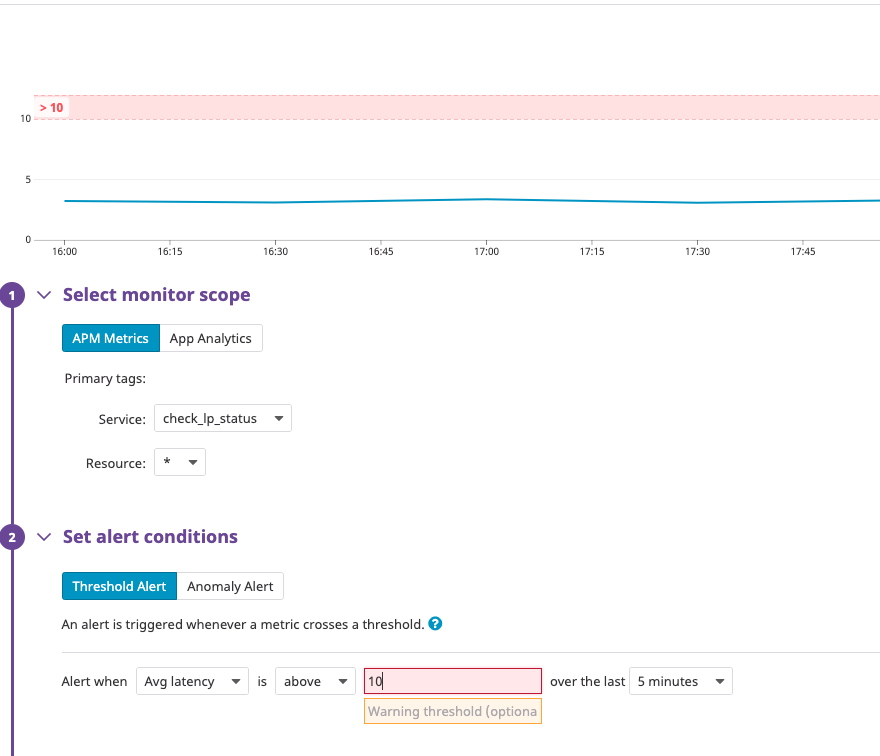Click the shaded alert region above 10
The width and height of the screenshot is (880, 756).
coord(450,105)
